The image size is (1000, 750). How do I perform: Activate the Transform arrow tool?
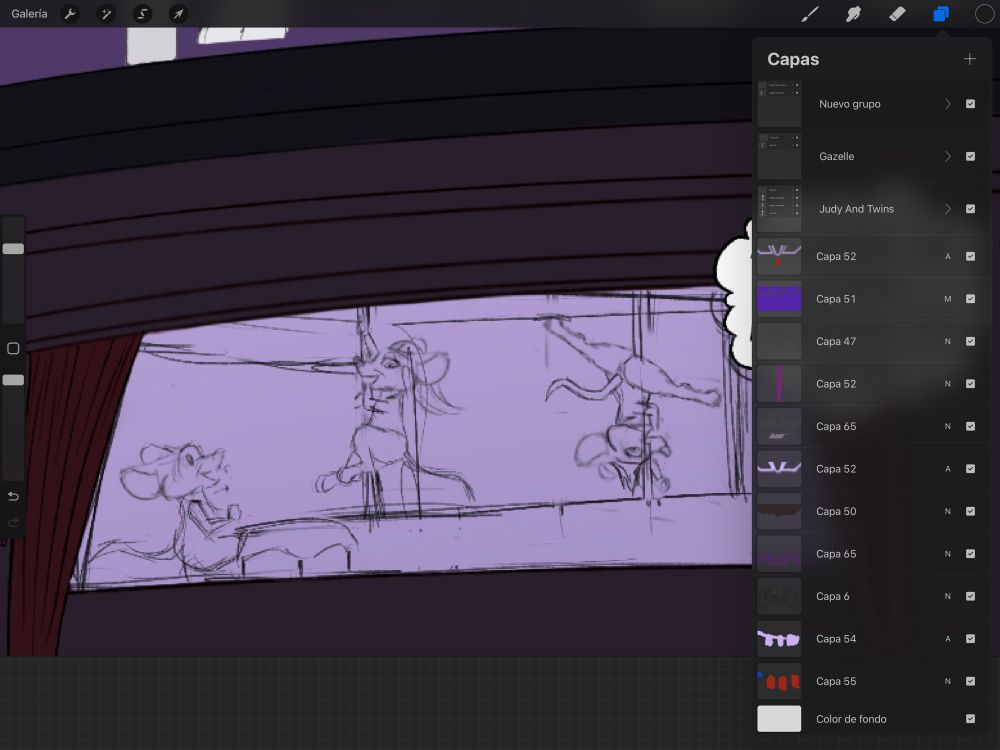click(179, 14)
